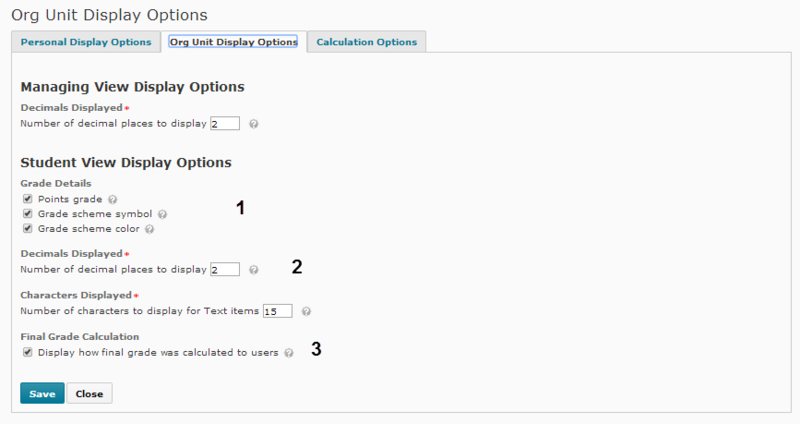Focus Student View decimal places input field
The height and width of the screenshot is (424, 800).
[x=224, y=269]
